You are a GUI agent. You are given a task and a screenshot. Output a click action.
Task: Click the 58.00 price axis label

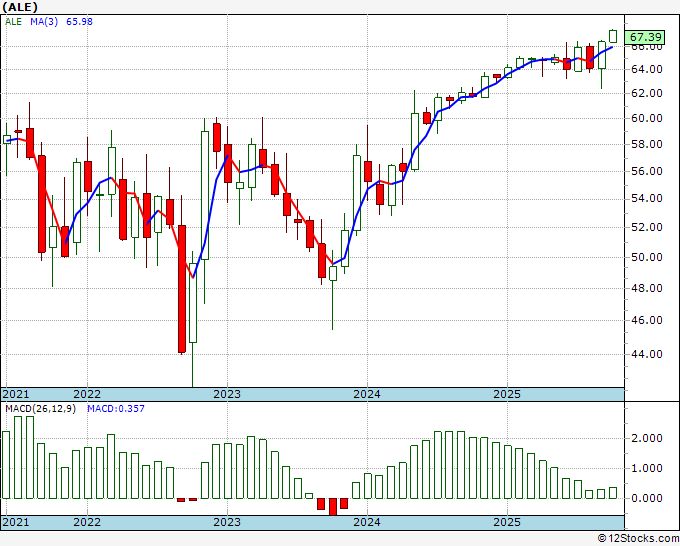click(647, 144)
